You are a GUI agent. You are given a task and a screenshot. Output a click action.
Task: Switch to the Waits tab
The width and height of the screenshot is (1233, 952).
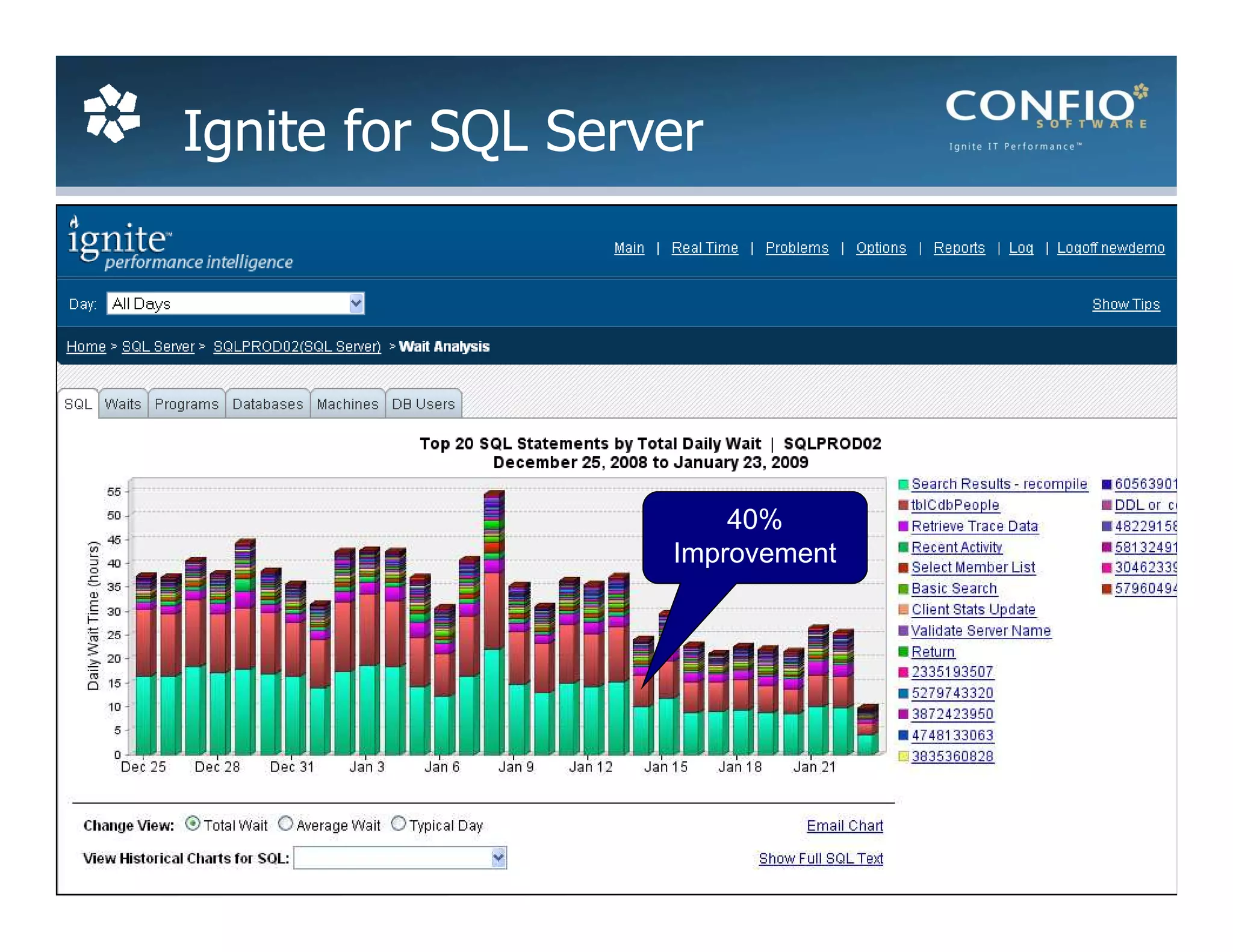(123, 404)
